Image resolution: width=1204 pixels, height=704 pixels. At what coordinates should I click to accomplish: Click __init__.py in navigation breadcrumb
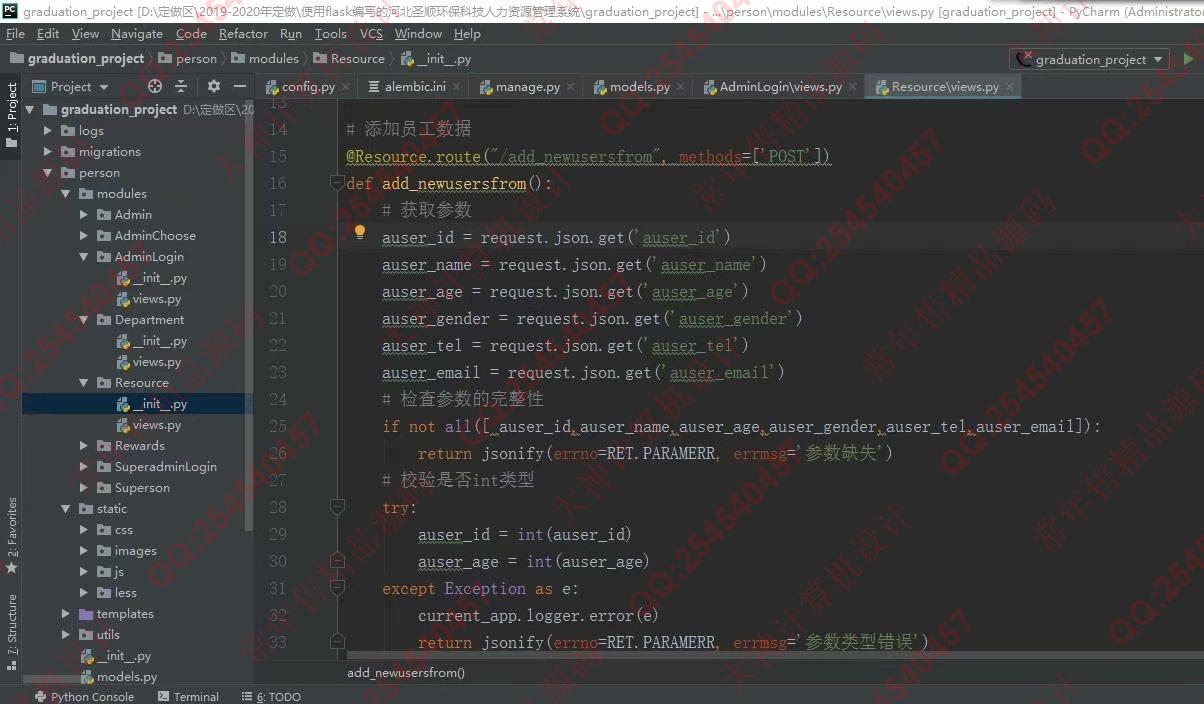437,59
